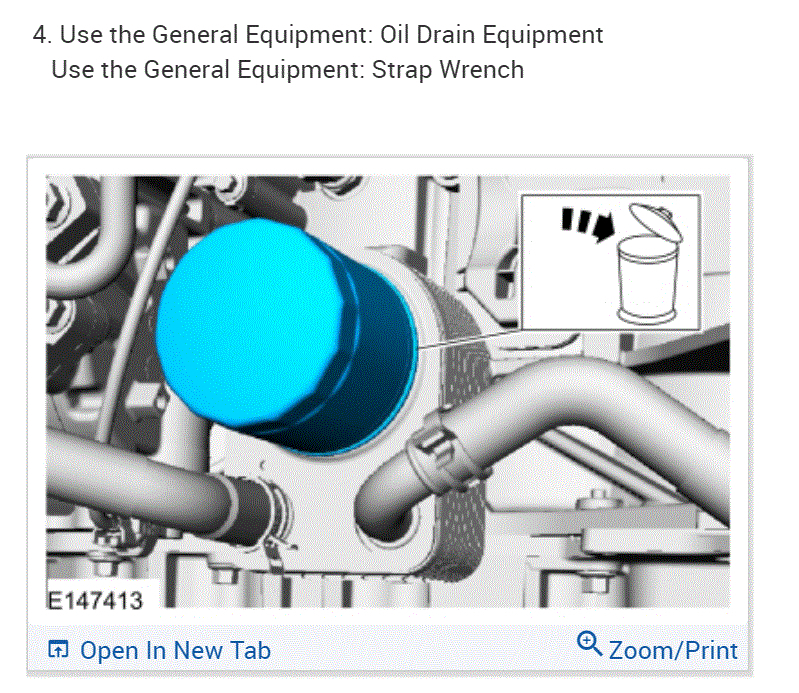Image resolution: width=799 pixels, height=693 pixels.
Task: Click the black dashed arrow symbol
Action: pos(588,224)
